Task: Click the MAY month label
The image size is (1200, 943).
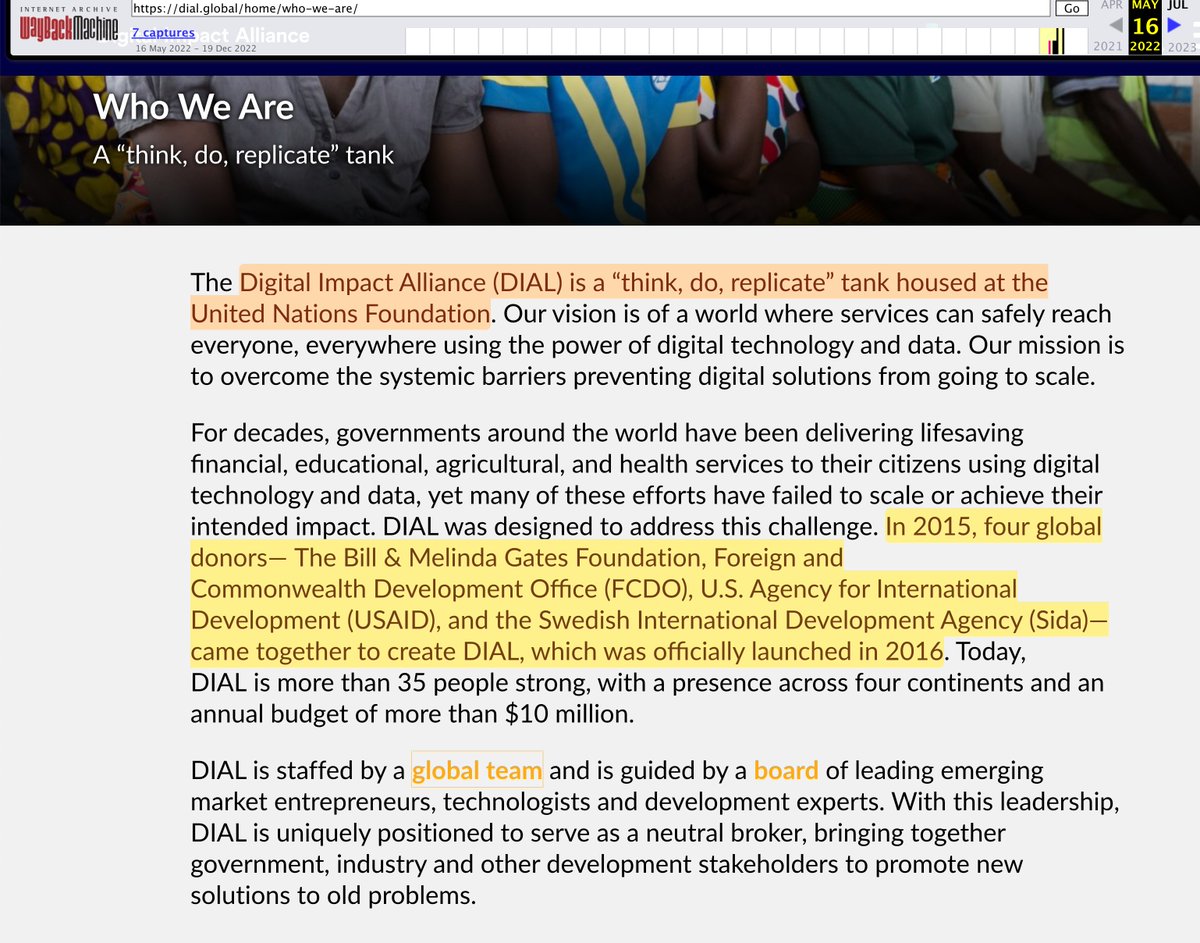Action: tap(1144, 5)
